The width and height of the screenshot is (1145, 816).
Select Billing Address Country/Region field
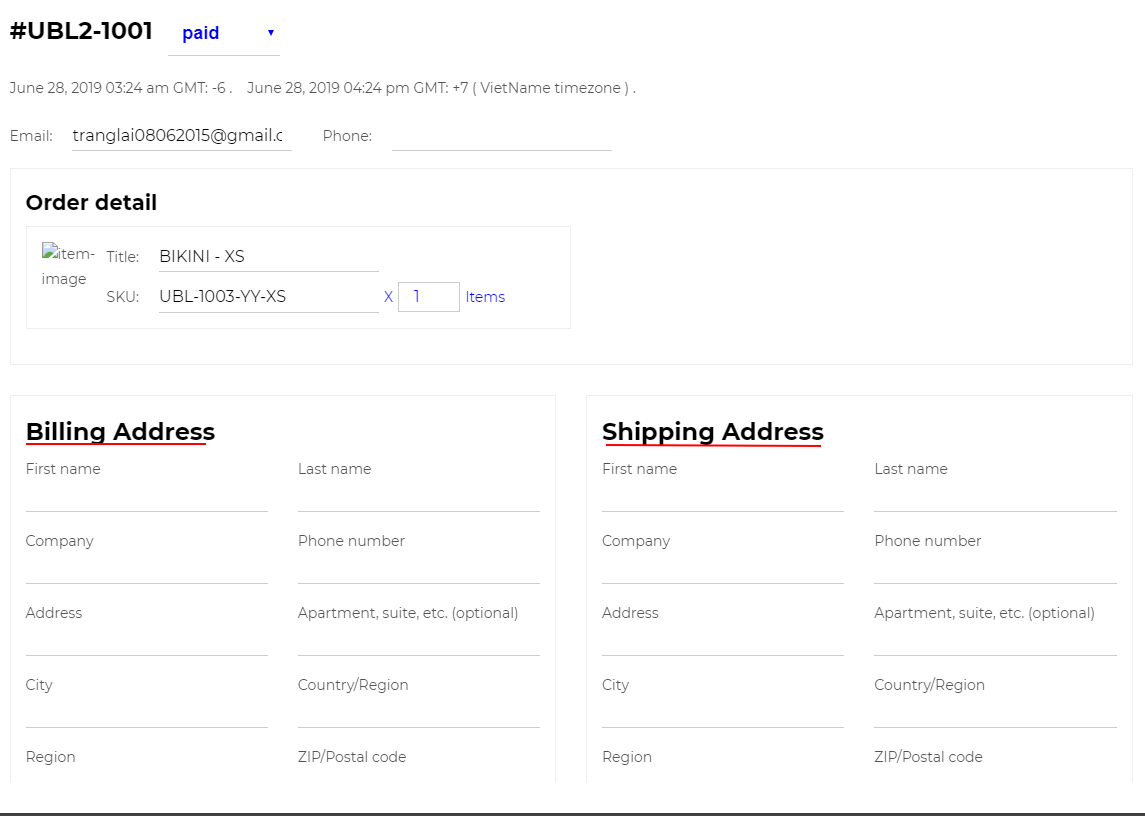click(418, 712)
